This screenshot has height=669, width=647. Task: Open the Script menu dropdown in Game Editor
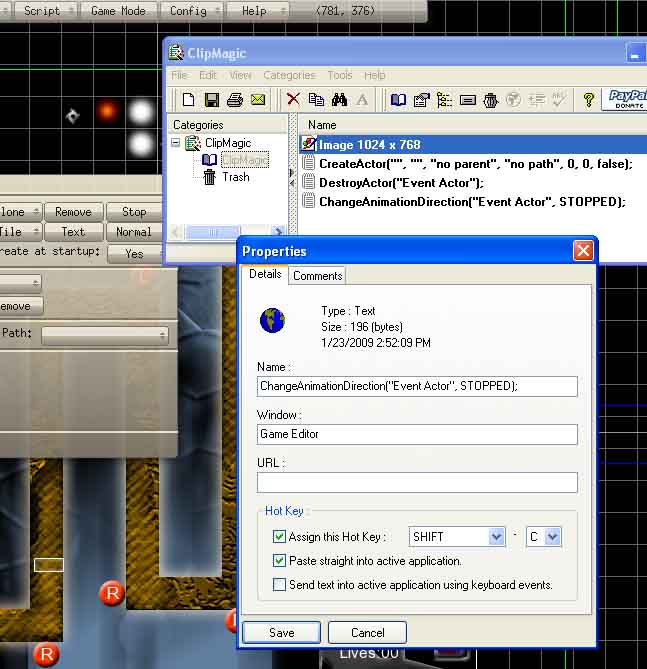45,11
